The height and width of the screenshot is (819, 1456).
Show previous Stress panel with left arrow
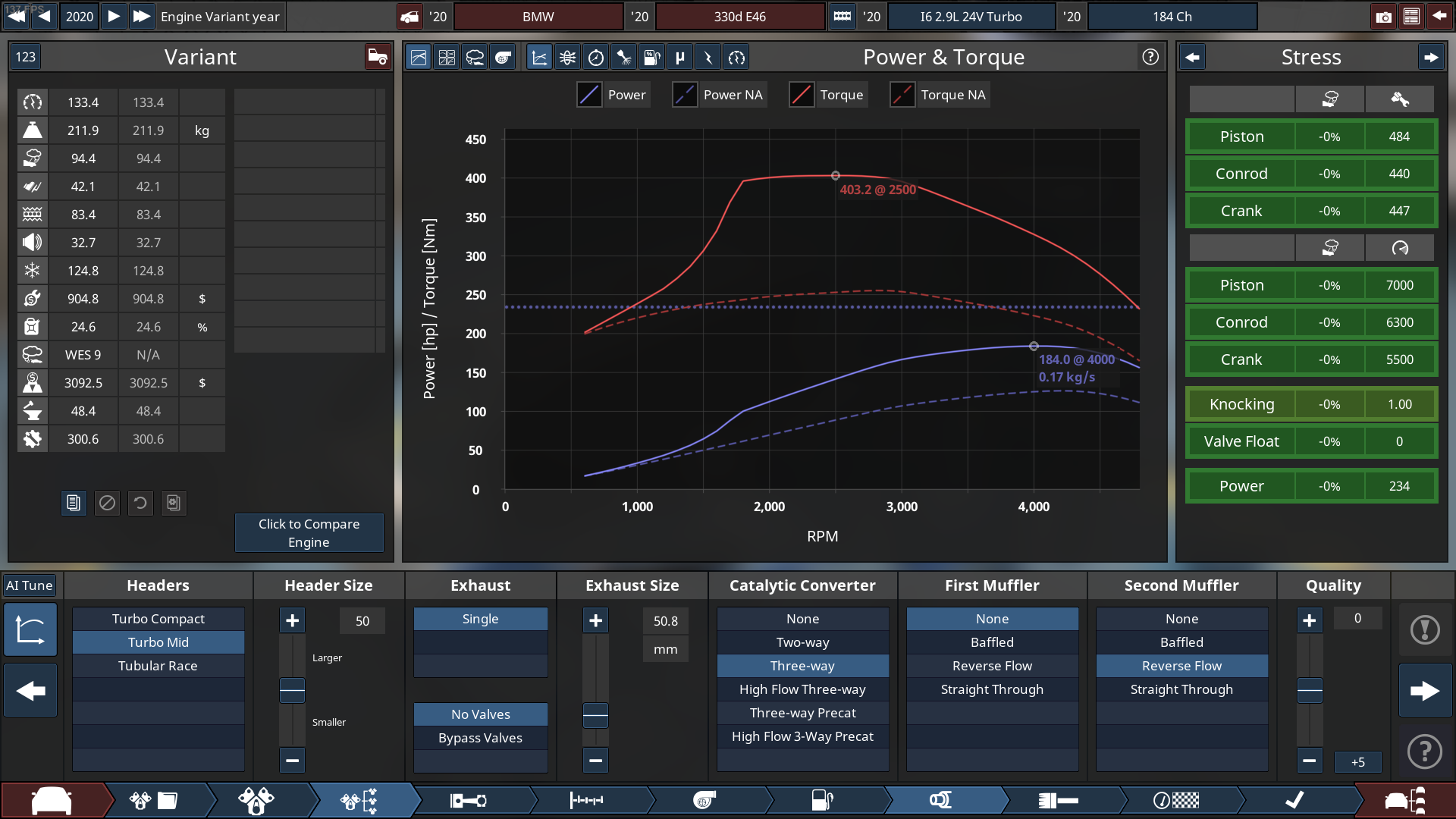[x=1193, y=57]
